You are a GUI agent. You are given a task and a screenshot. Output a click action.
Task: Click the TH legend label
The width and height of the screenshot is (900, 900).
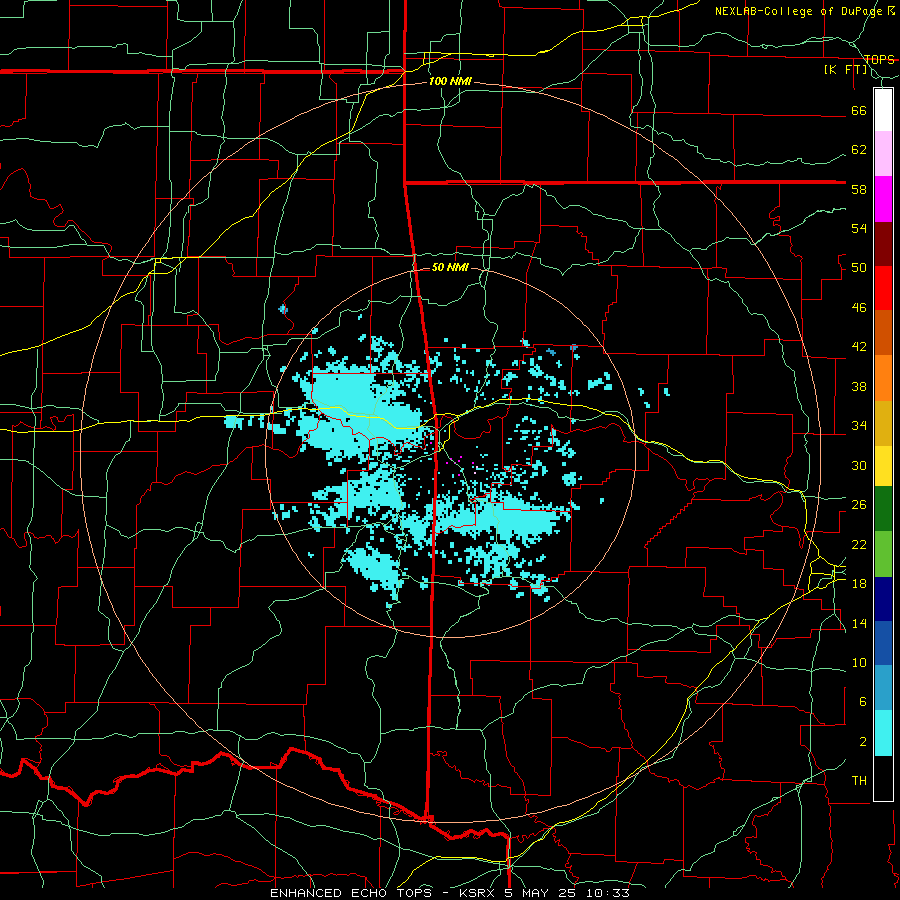click(859, 781)
